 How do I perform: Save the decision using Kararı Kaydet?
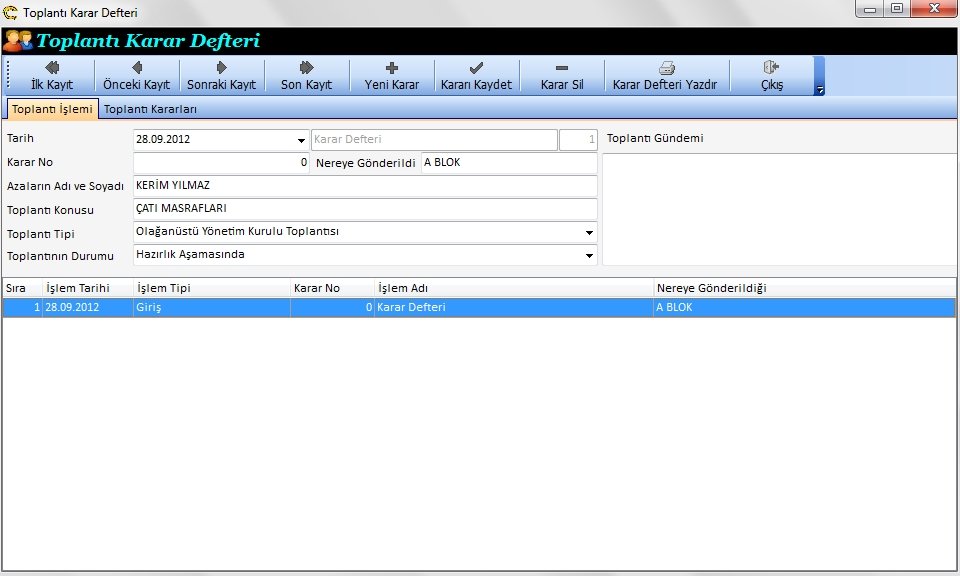[x=476, y=76]
